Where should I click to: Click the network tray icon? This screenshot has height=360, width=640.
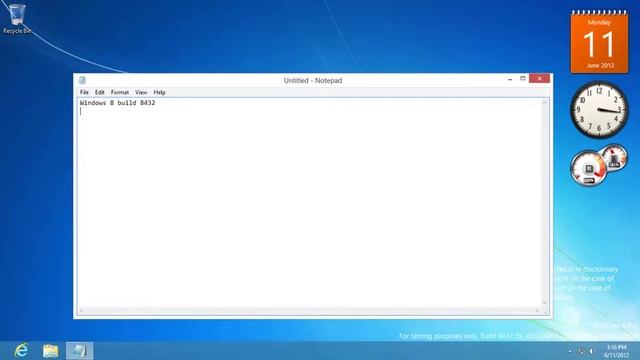pos(581,351)
